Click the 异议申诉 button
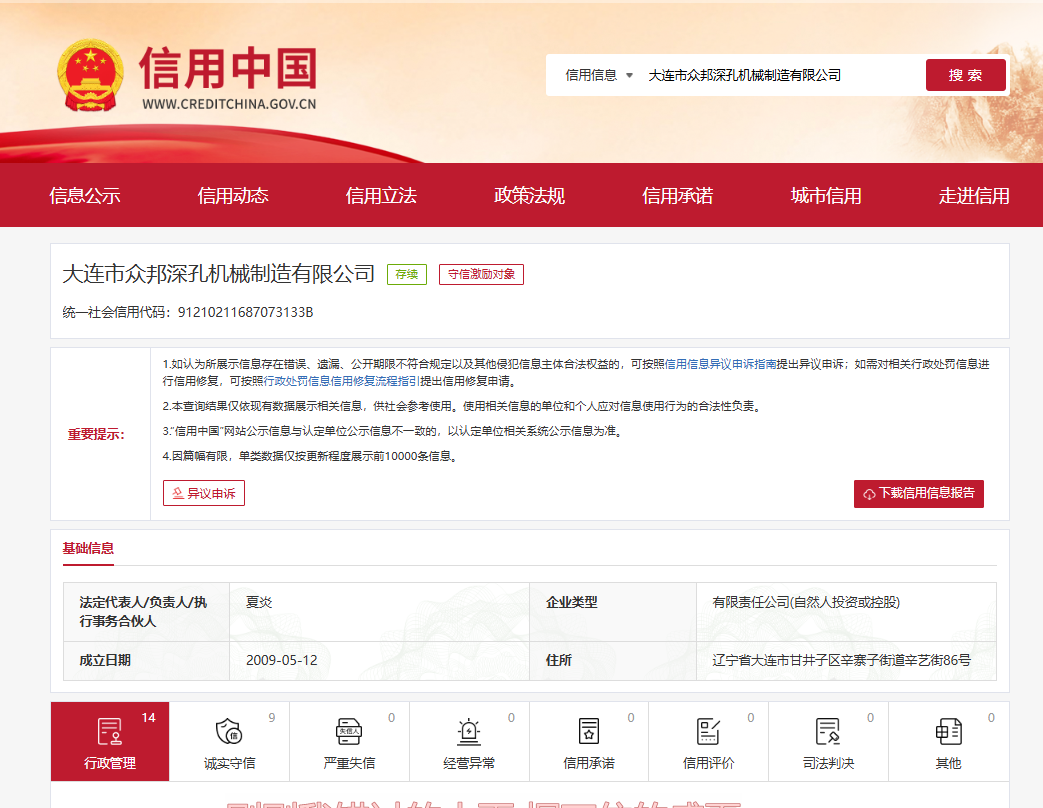 tap(204, 493)
